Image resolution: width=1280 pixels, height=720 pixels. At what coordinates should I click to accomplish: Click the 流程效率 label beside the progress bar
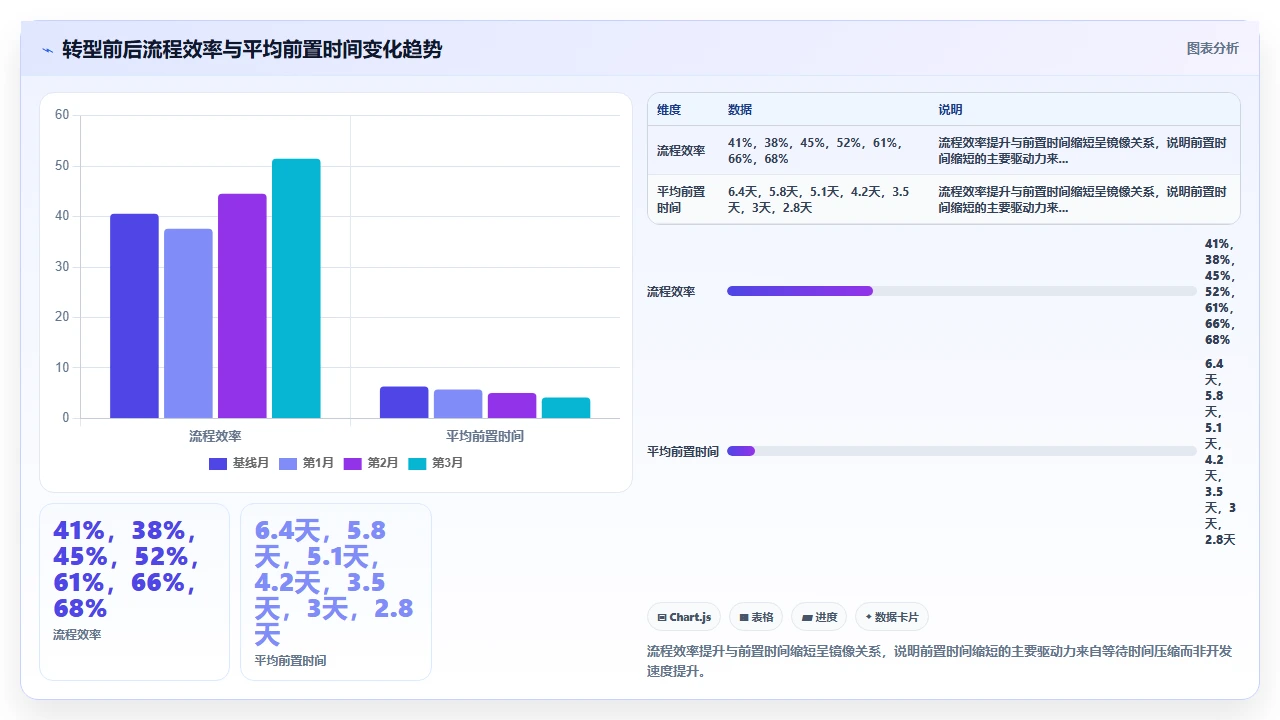pyautogui.click(x=672, y=292)
